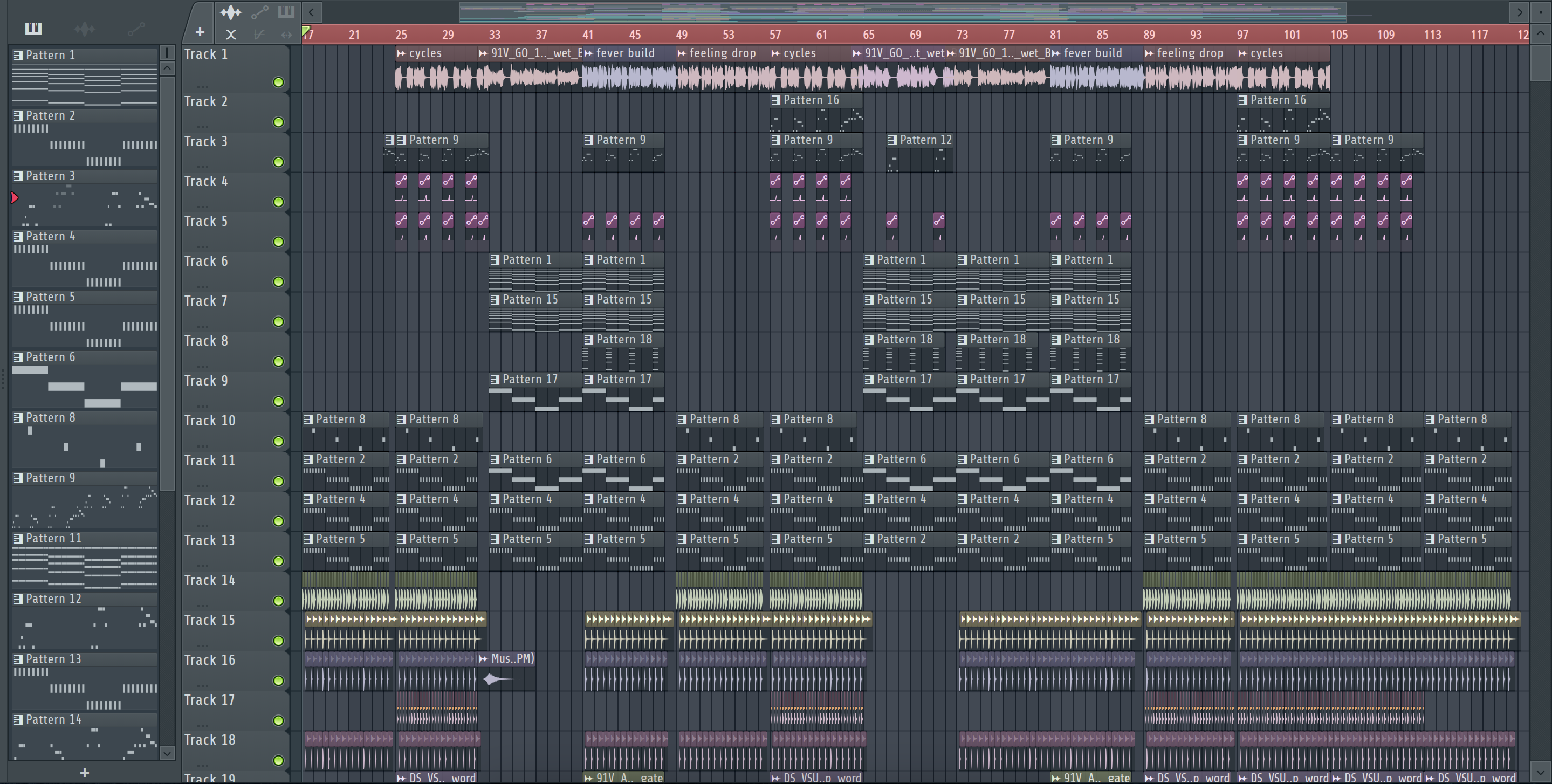Click the picker list scroll up arrow

click(x=168, y=68)
